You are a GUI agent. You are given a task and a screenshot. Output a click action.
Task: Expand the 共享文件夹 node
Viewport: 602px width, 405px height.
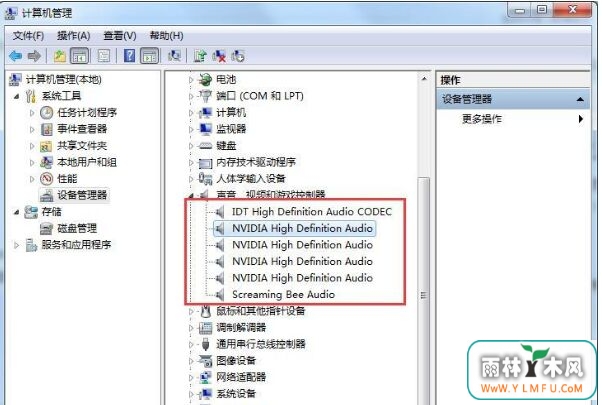(x=32, y=146)
